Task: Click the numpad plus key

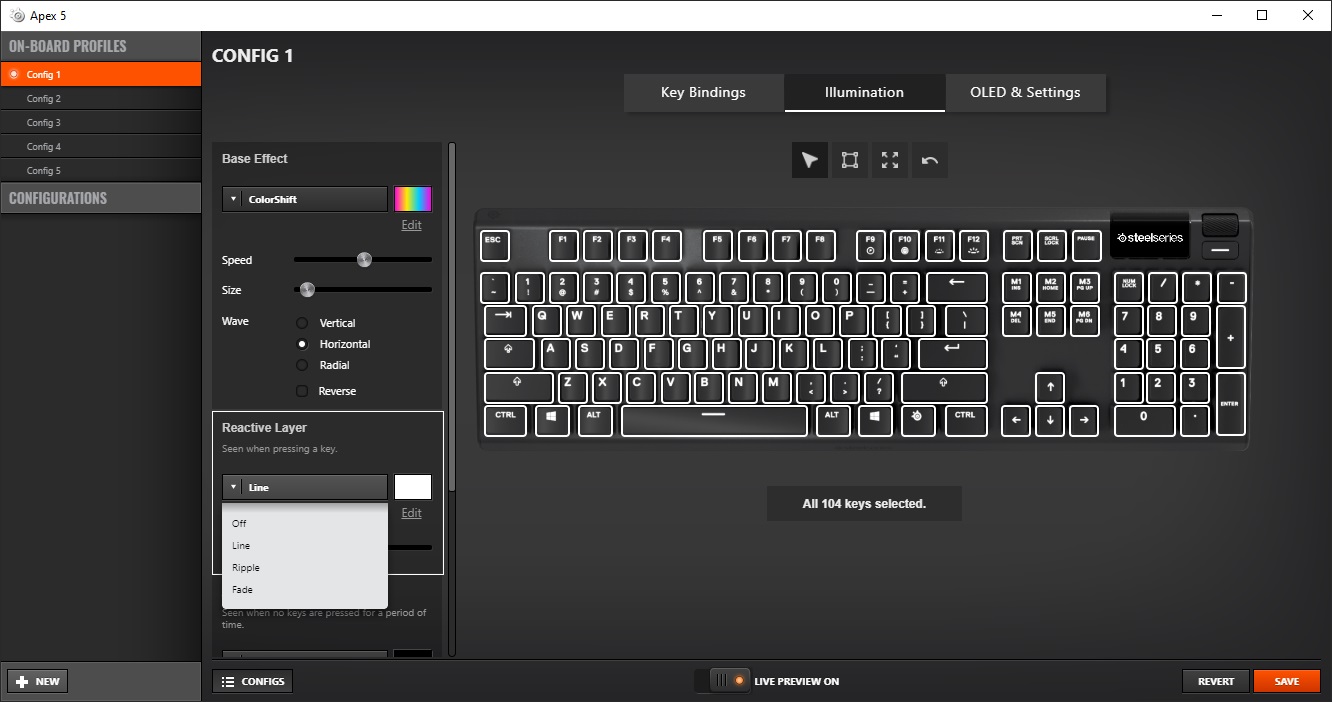Action: pos(1231,337)
